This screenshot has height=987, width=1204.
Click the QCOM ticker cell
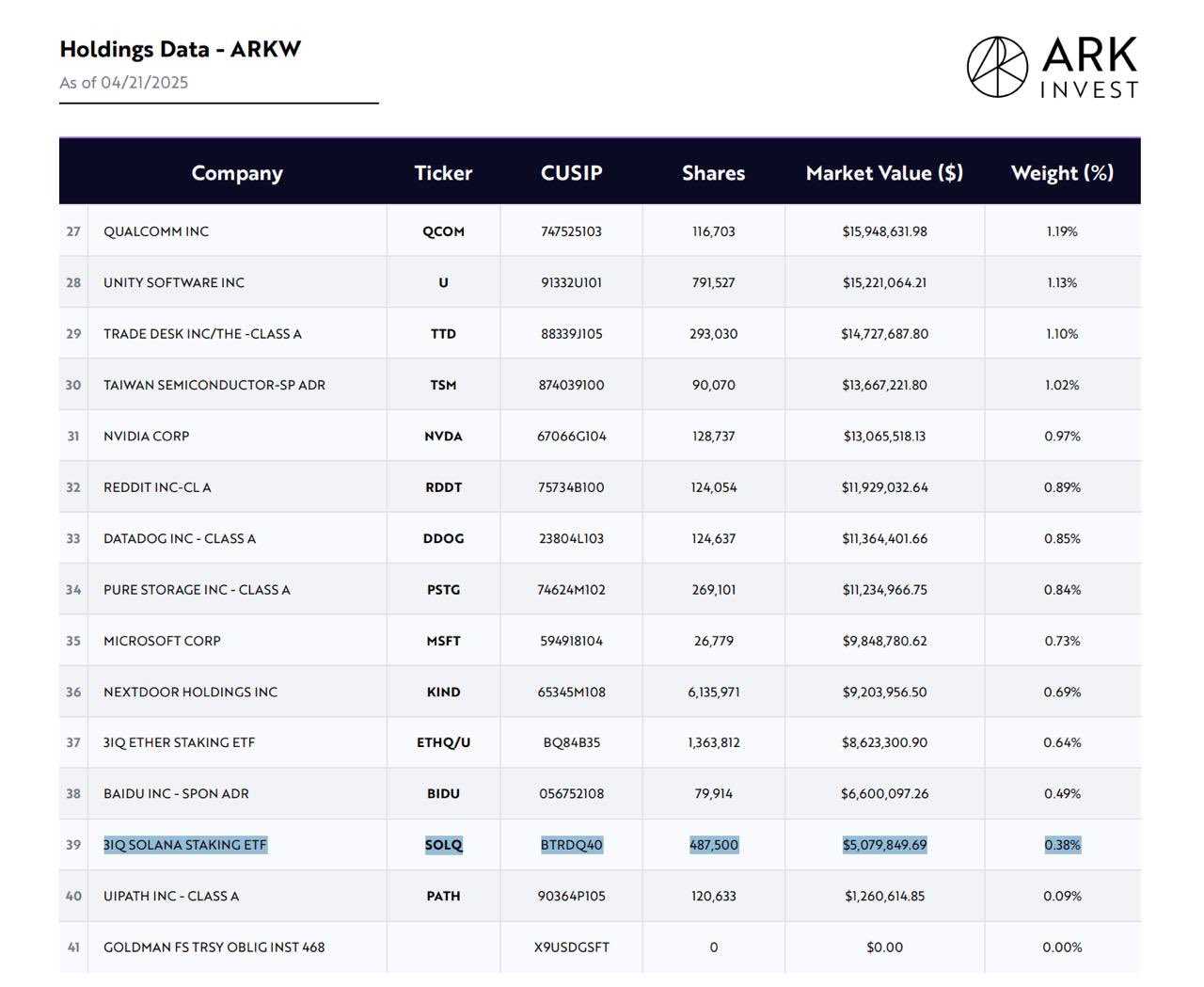pyautogui.click(x=443, y=231)
